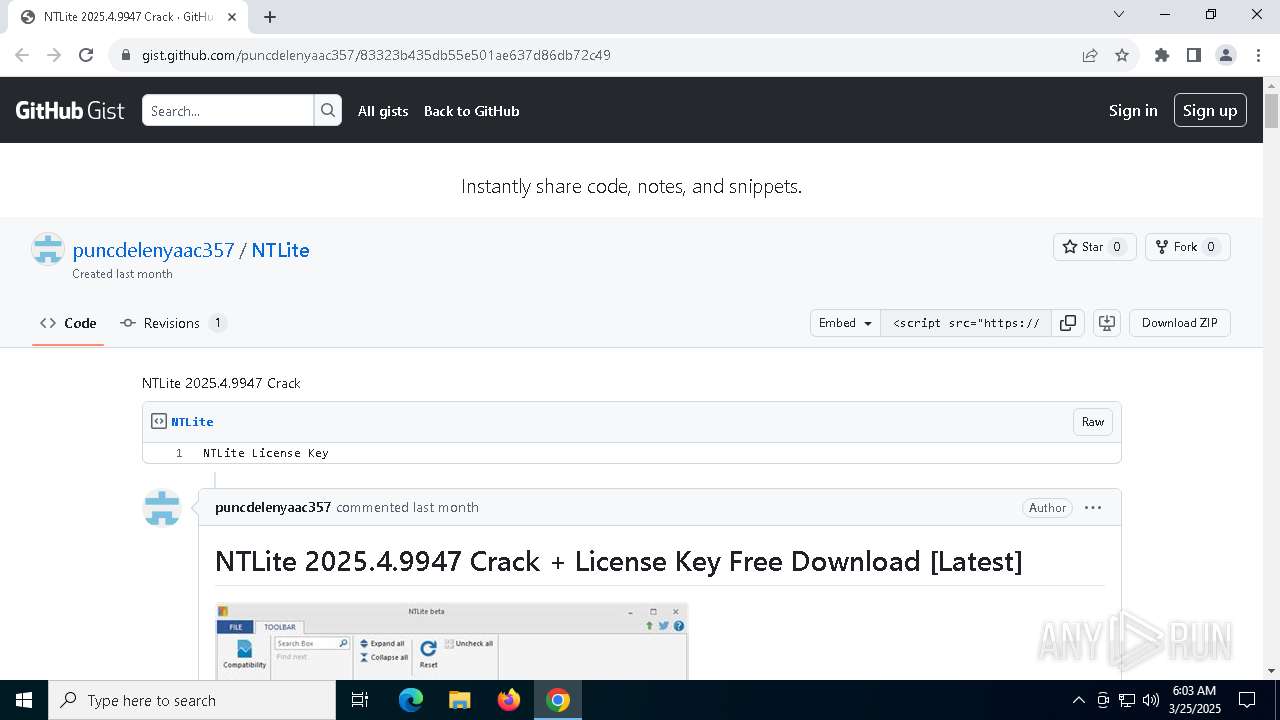Open File Explorer from the taskbar
This screenshot has height=720, width=1280.
(x=459, y=700)
